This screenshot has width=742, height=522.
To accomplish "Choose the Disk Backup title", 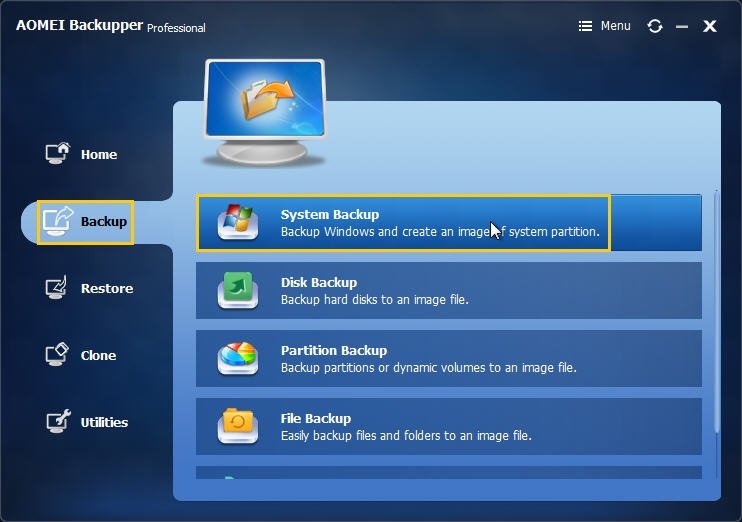I will (319, 283).
